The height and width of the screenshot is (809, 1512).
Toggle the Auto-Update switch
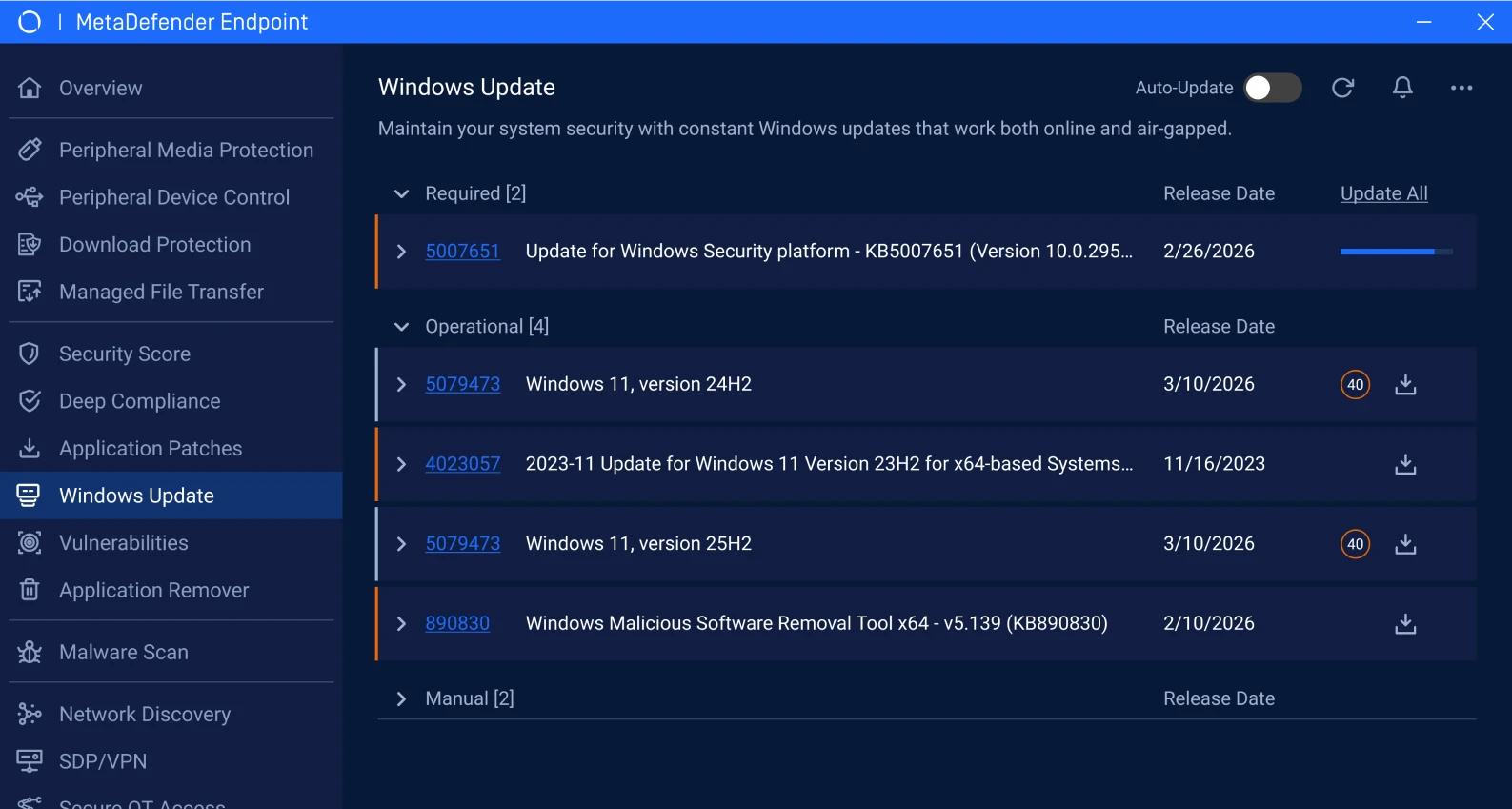(x=1273, y=88)
